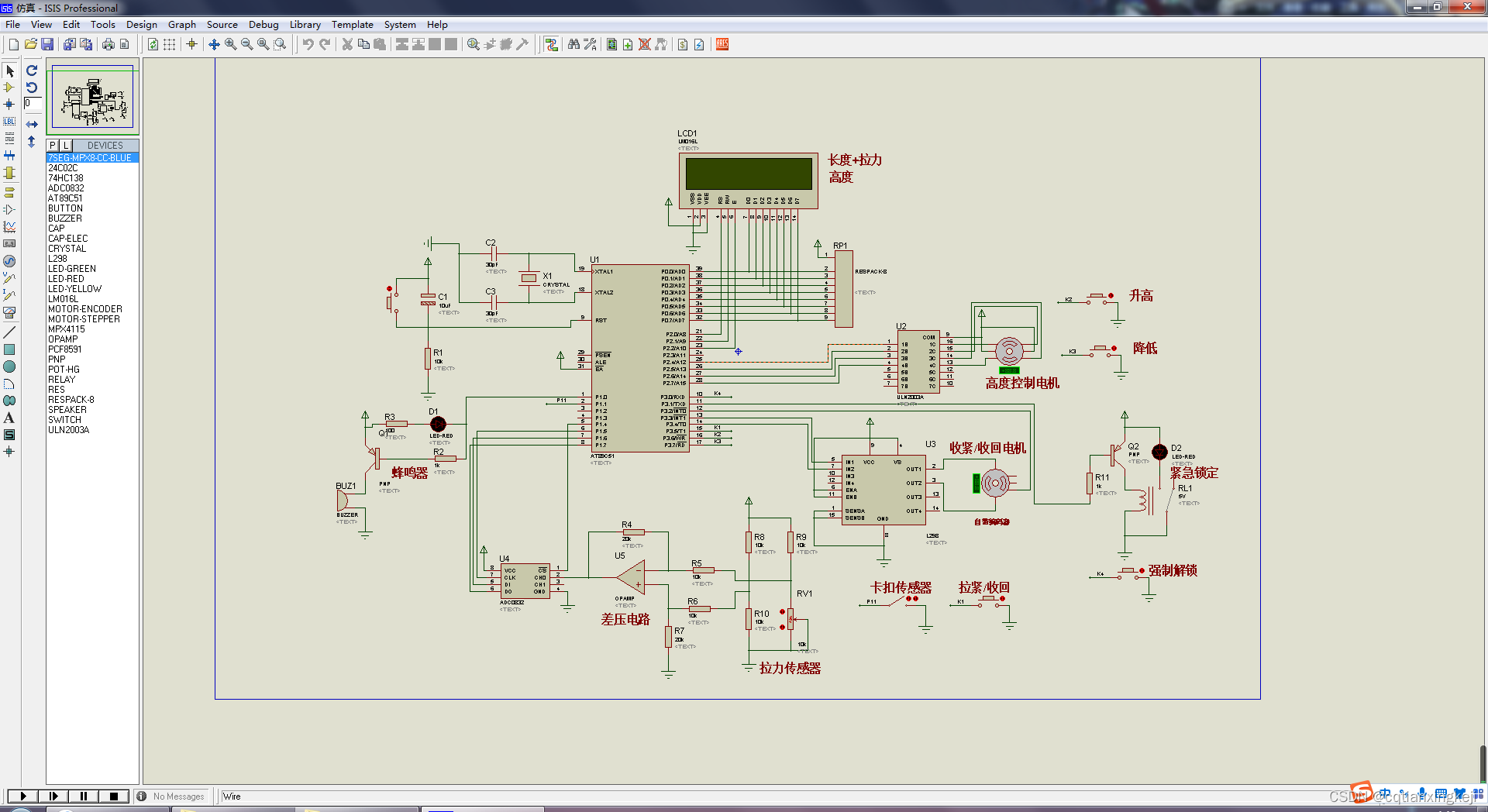1488x812 pixels.
Task: Click the Undo arrow icon
Action: tap(308, 44)
